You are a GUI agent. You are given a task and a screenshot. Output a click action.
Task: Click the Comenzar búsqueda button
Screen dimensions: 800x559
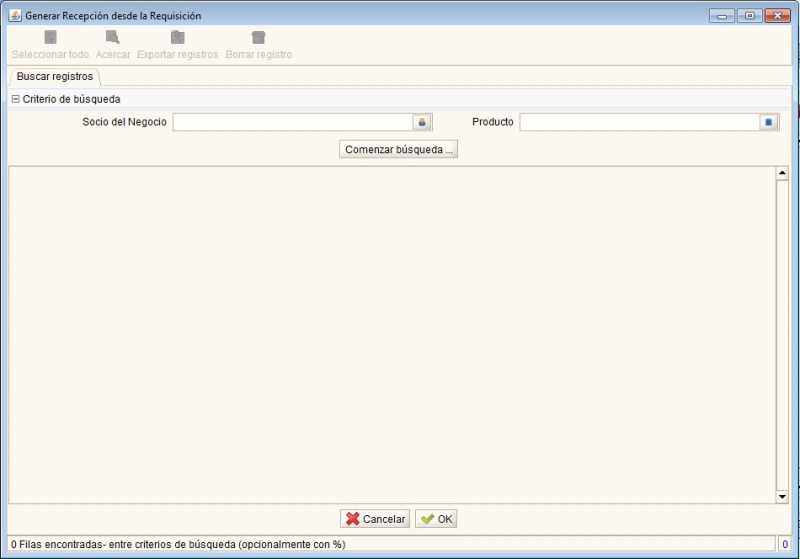point(398,149)
